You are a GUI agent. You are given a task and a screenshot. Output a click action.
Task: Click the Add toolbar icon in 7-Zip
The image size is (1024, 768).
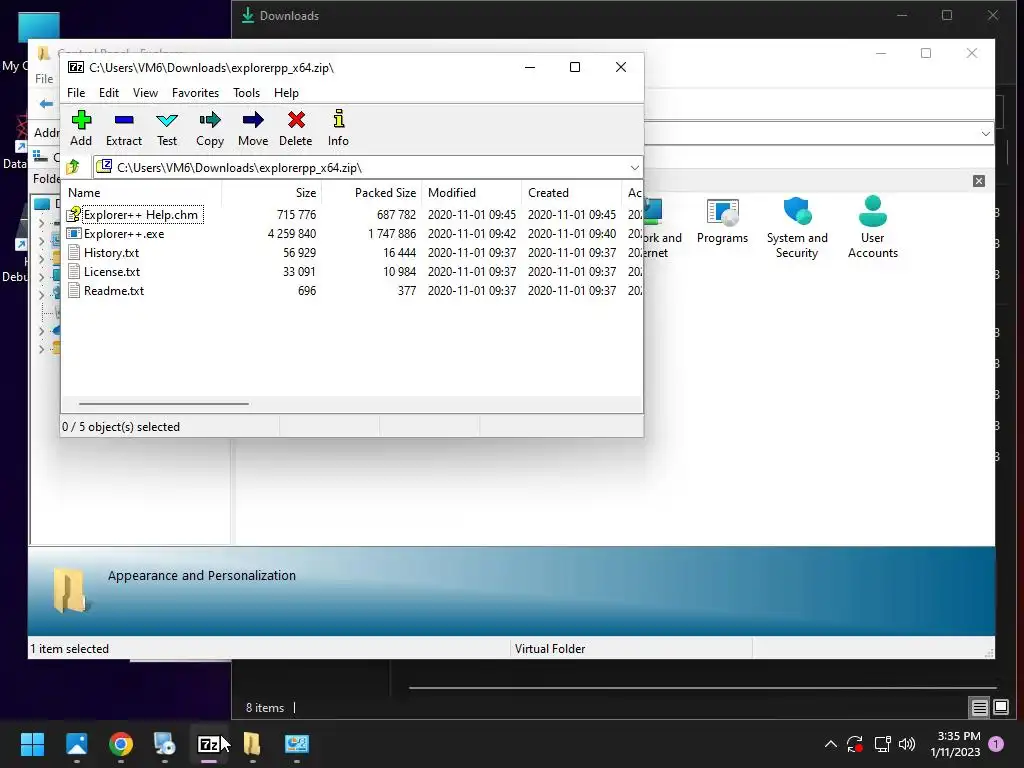click(x=81, y=128)
